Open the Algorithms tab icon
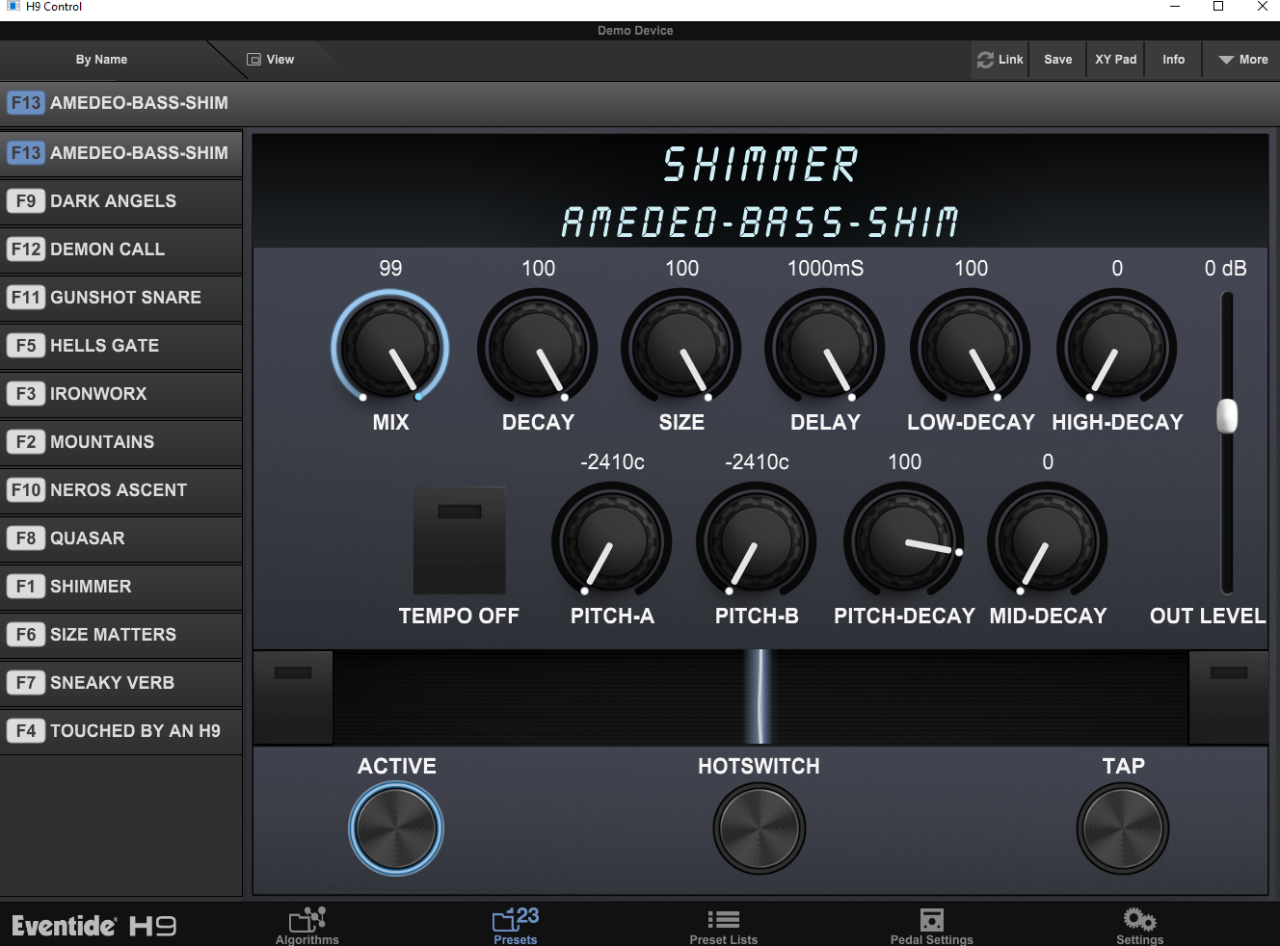This screenshot has width=1280, height=946. [307, 920]
